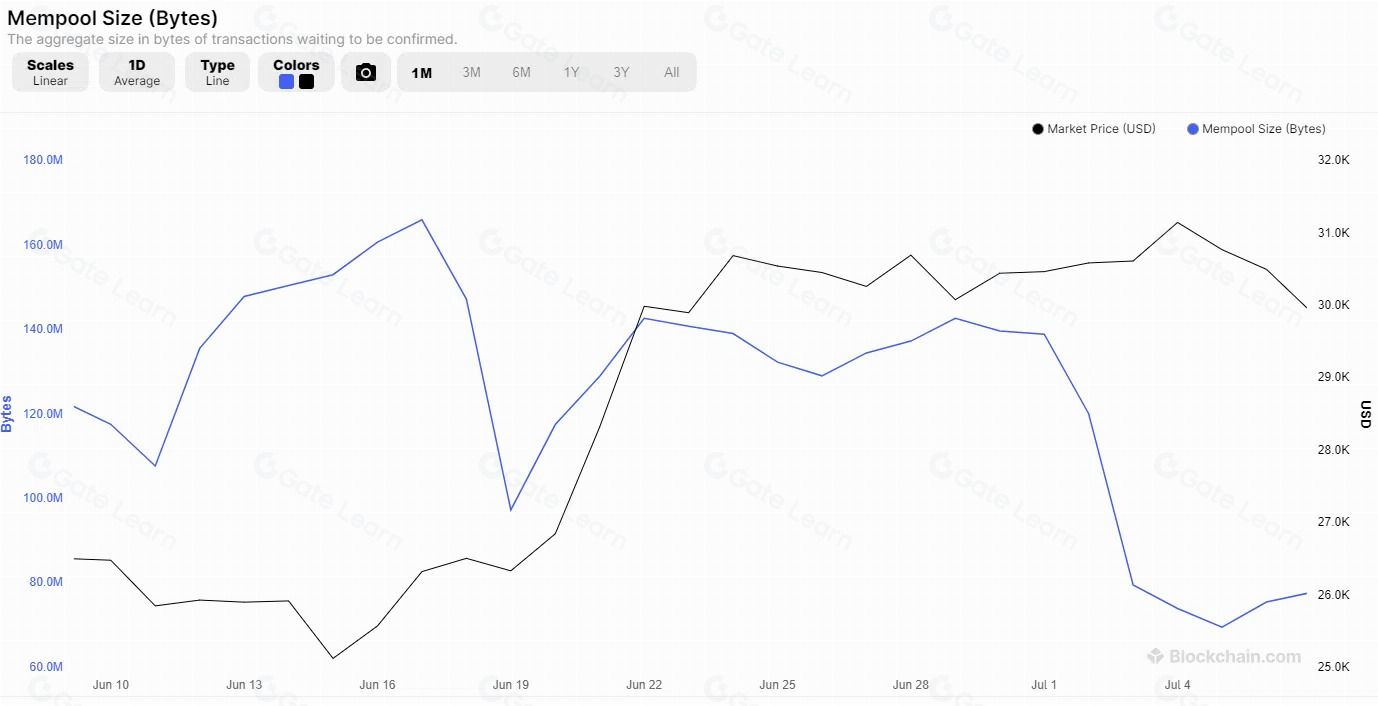Click the blue color swatch
This screenshot has height=706, width=1378.
(x=287, y=82)
